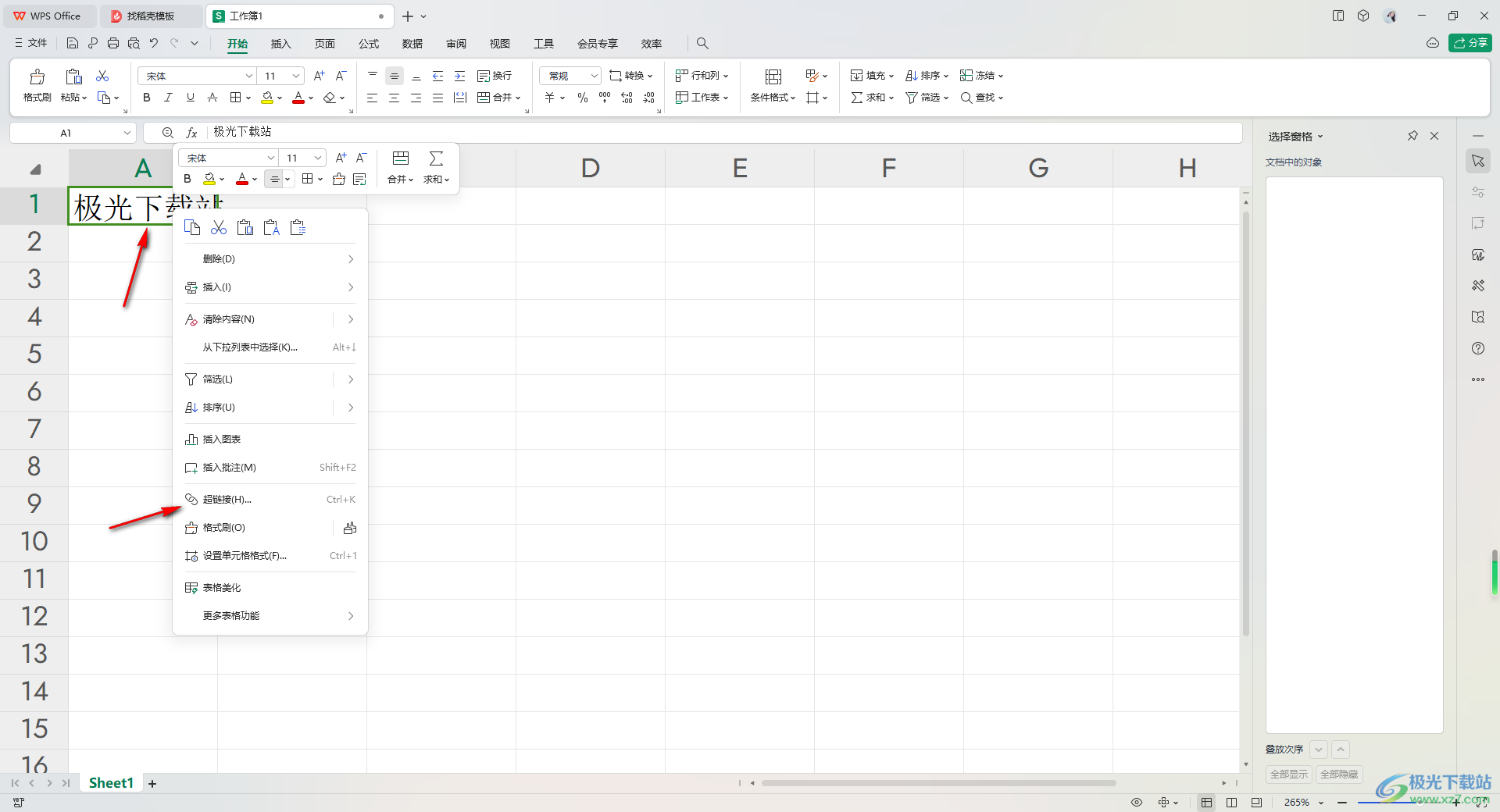Screen dimensions: 1500x812
Task: Click Show All (全部显示) button
Action: tap(1289, 774)
